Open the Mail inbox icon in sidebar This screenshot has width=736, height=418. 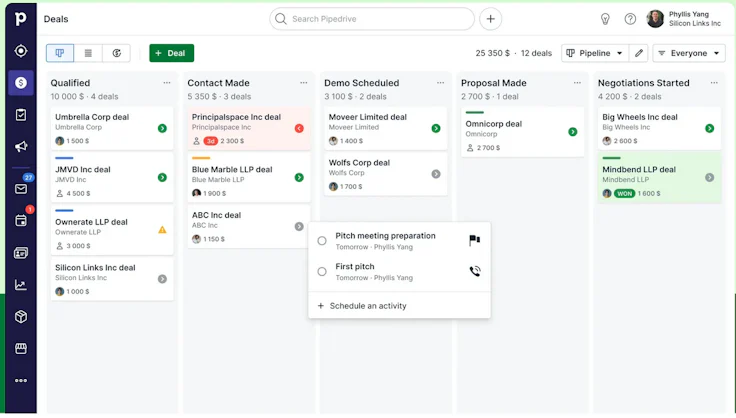pyautogui.click(x=21, y=189)
